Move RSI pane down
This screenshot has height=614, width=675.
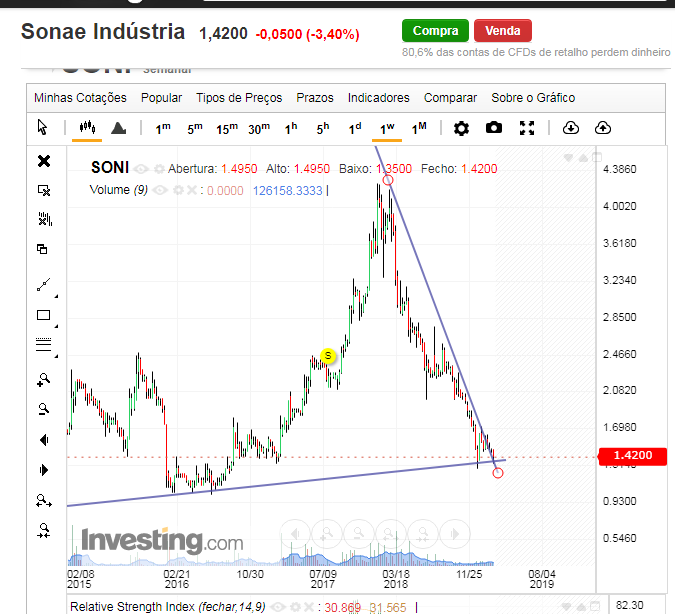[x=567, y=606]
